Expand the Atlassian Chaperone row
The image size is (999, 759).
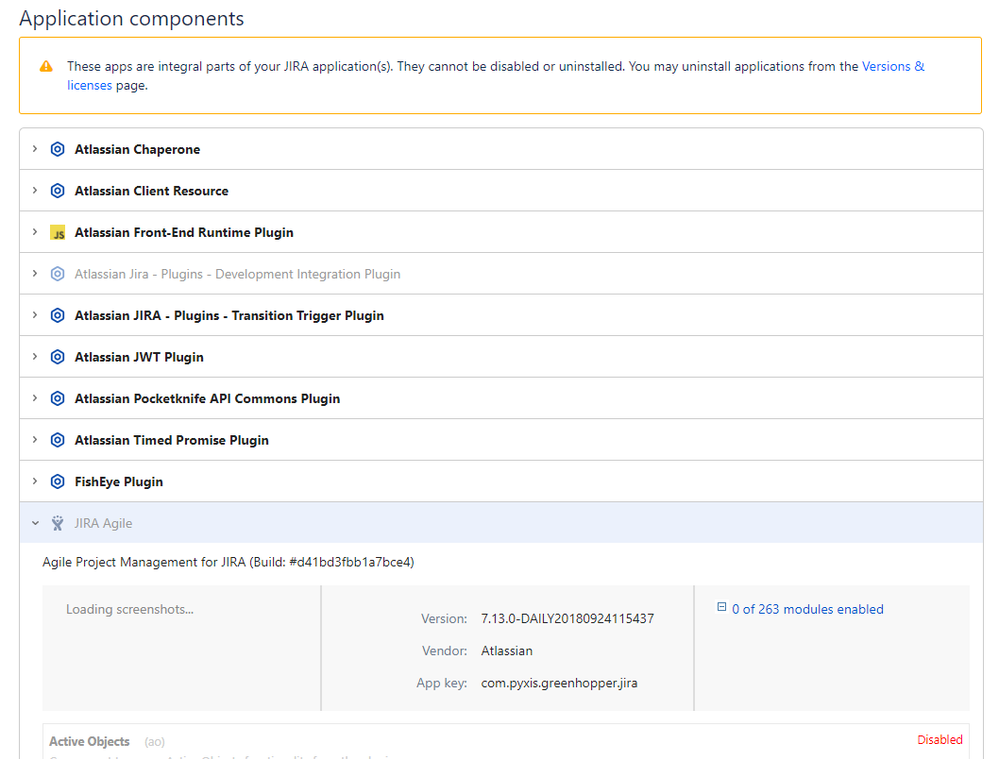click(35, 149)
